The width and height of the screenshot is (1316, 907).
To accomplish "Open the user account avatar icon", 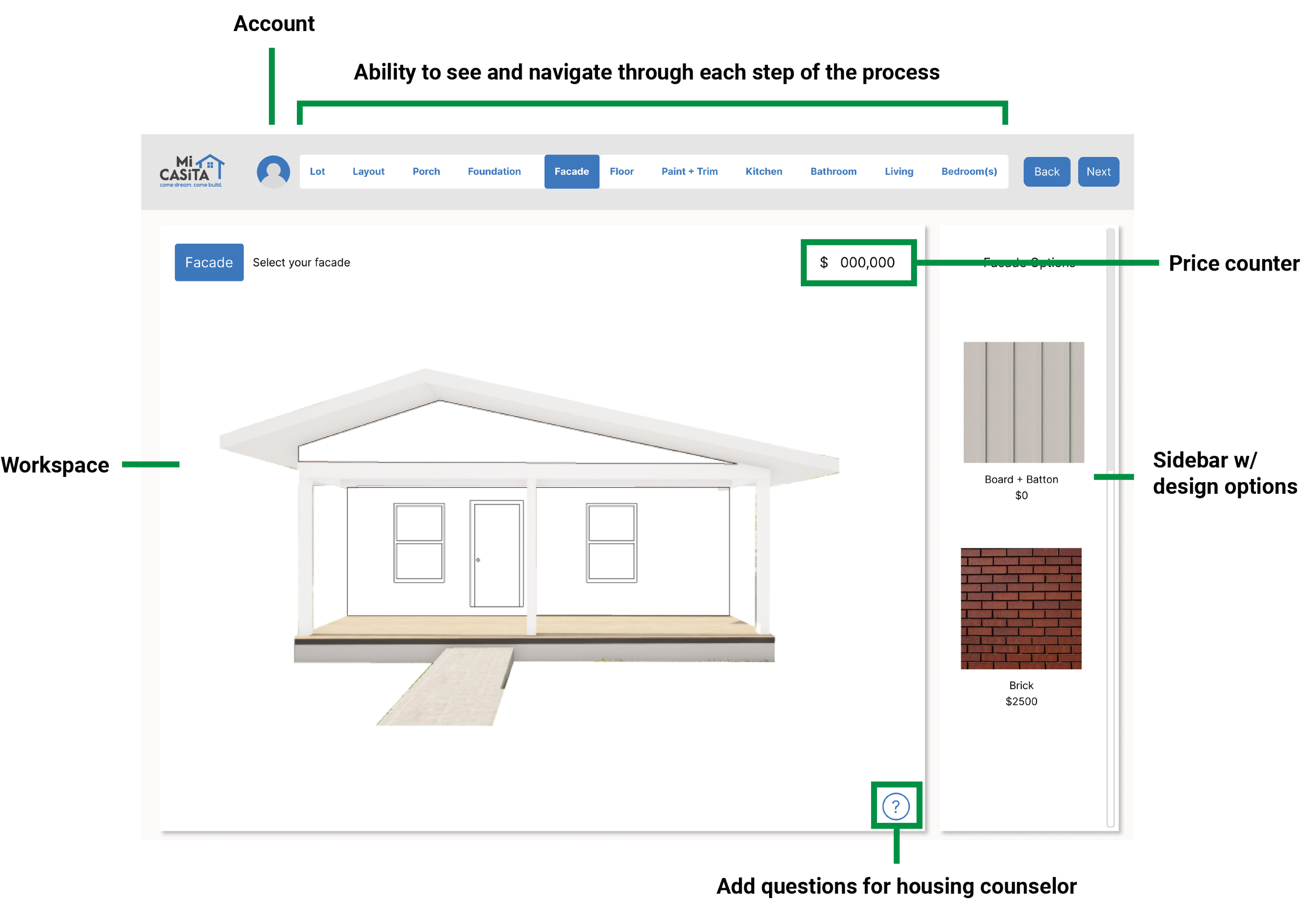I will pos(273,172).
